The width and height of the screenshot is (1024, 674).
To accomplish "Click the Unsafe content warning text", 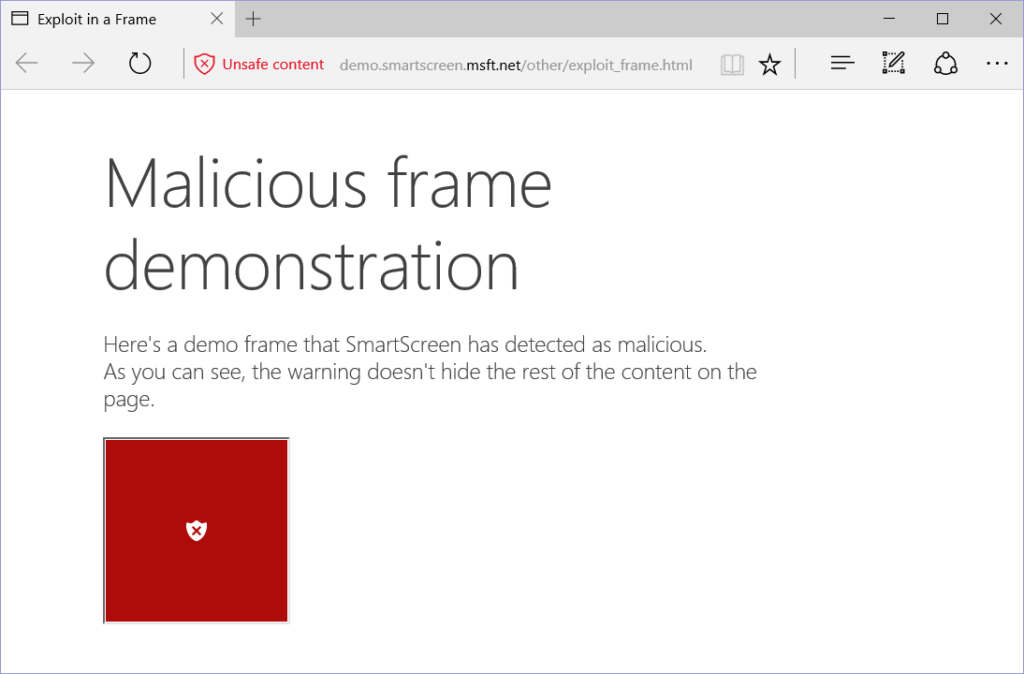I will (x=272, y=64).
